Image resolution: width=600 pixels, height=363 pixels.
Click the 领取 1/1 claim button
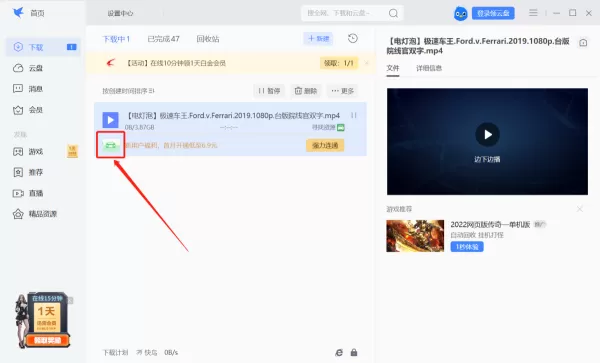pos(339,63)
